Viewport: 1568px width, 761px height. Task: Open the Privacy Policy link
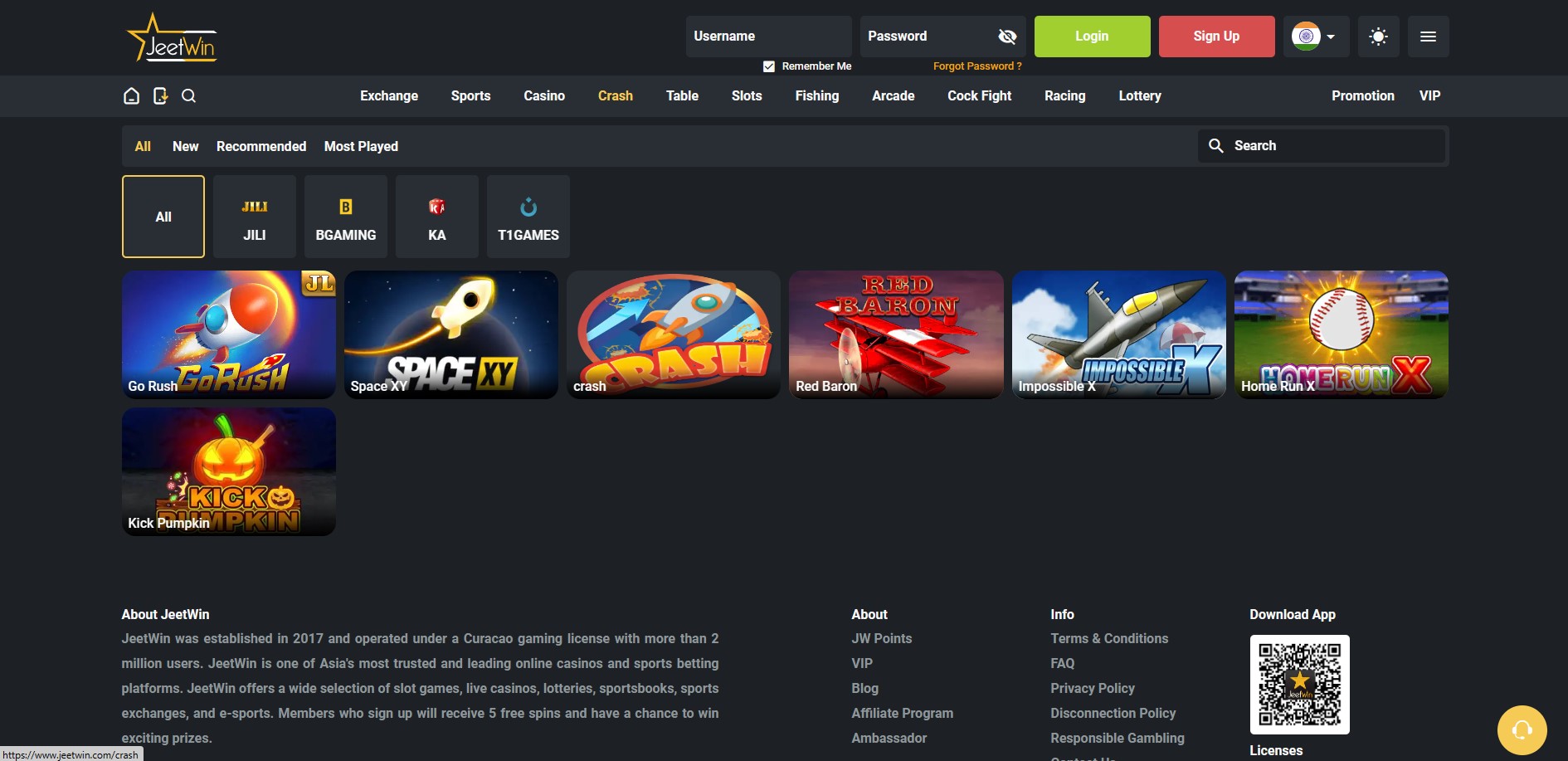[1093, 688]
